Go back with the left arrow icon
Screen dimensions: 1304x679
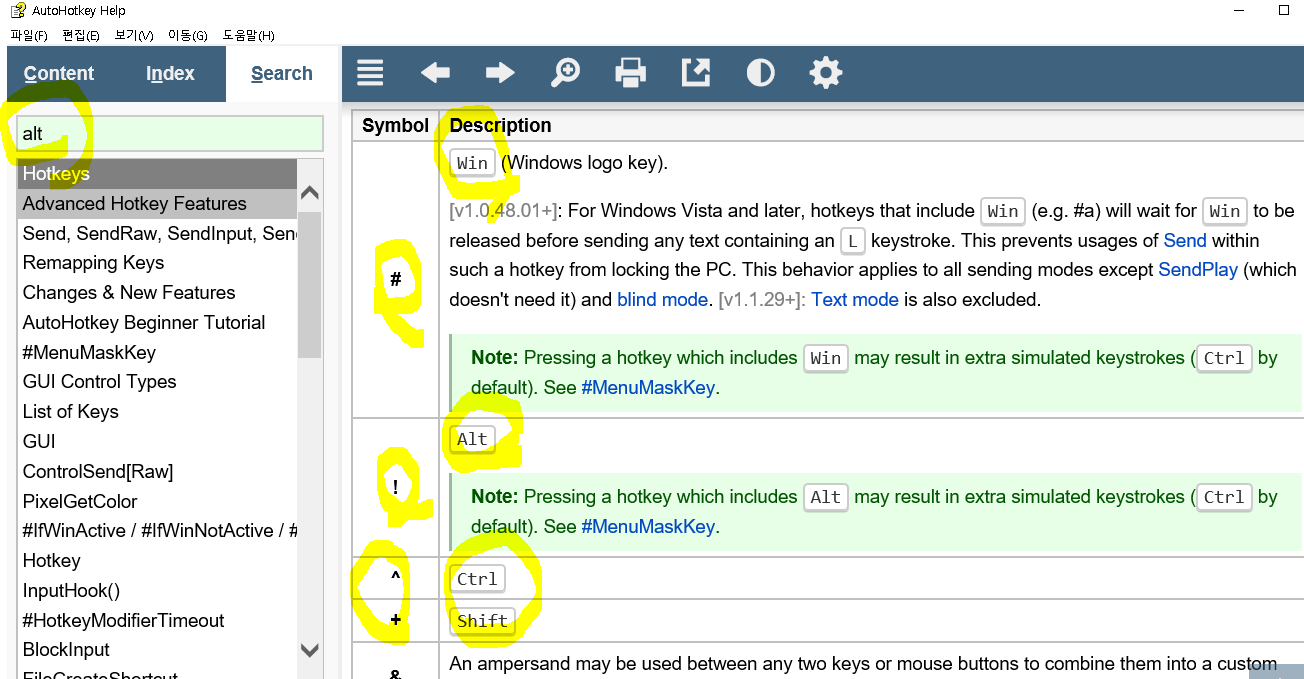(435, 73)
